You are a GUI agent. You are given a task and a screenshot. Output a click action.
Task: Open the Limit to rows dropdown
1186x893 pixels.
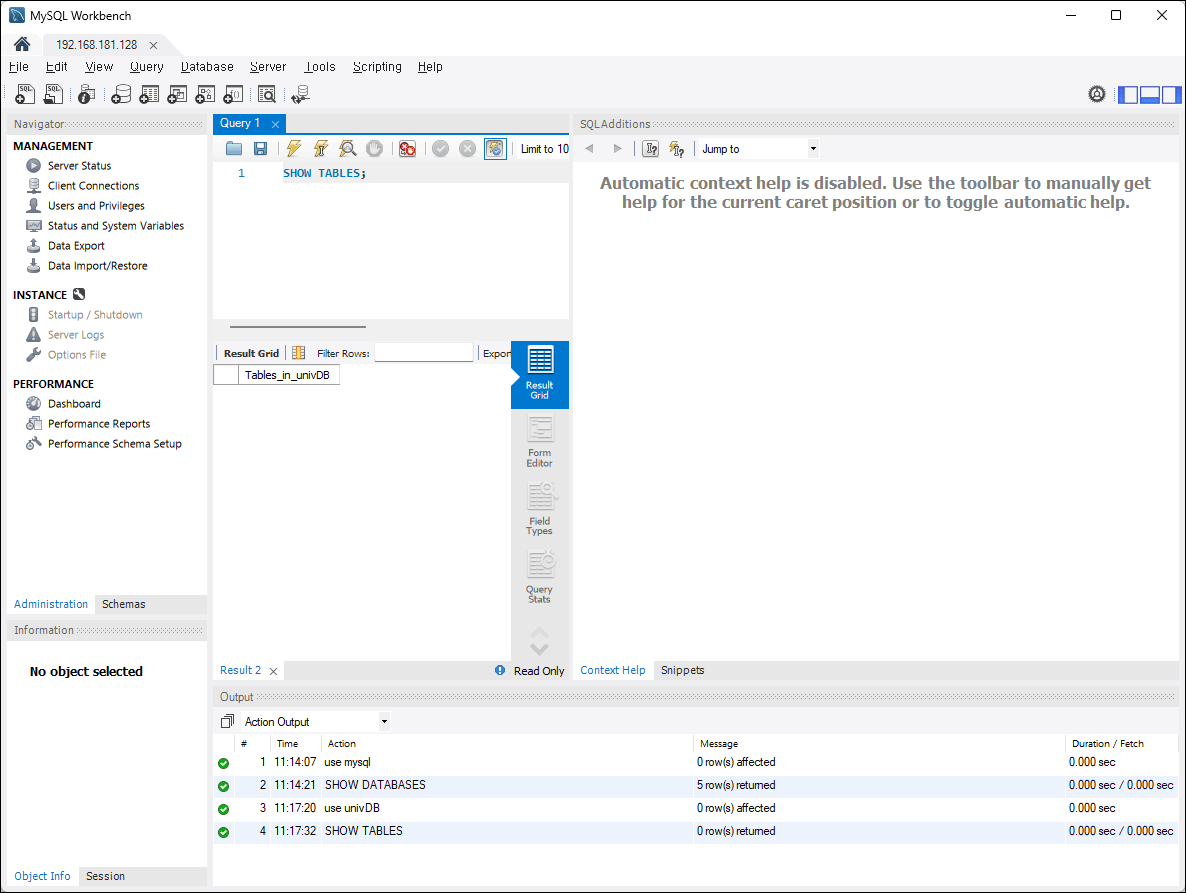coord(544,149)
